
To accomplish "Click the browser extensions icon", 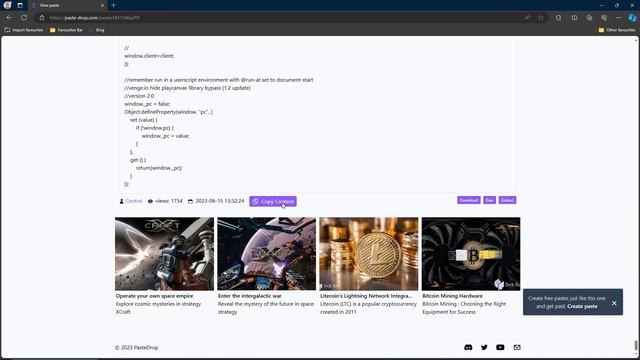I will tap(558, 18).
